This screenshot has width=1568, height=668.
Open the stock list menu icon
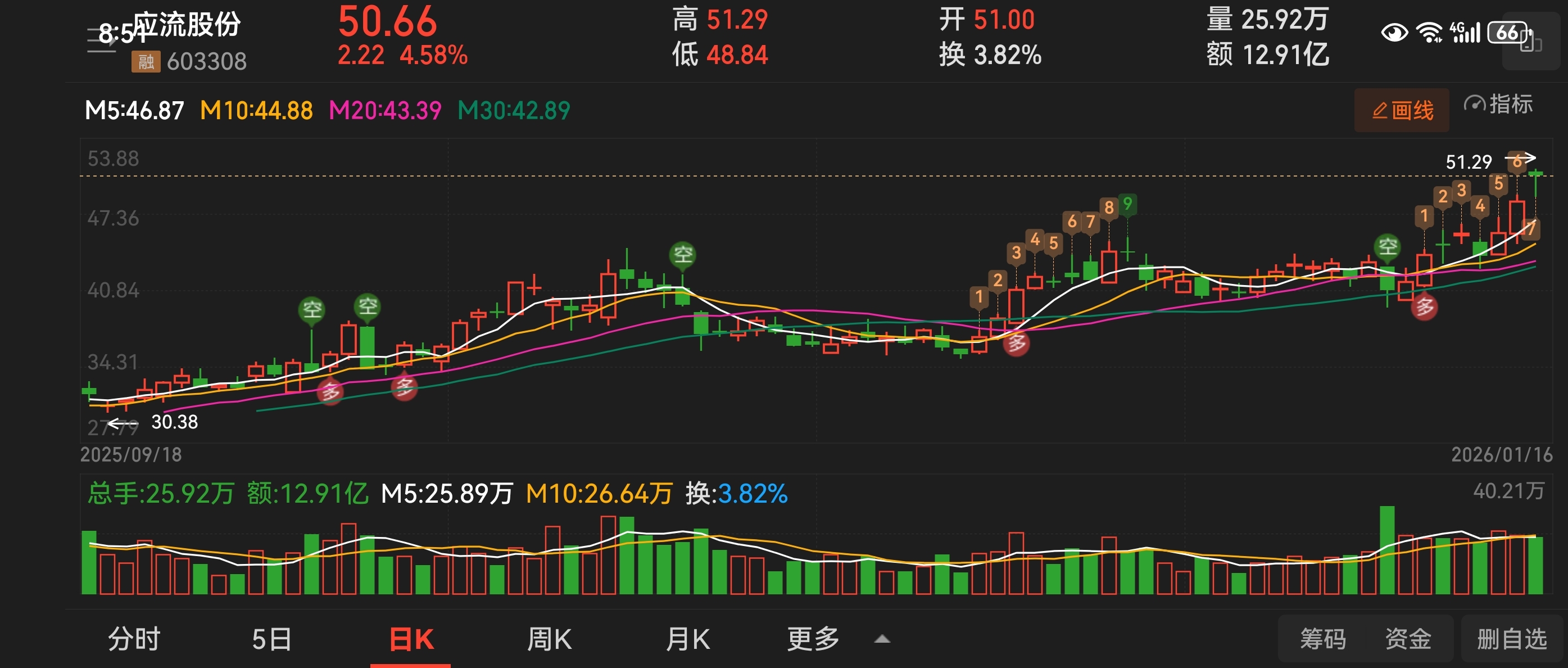[101, 40]
